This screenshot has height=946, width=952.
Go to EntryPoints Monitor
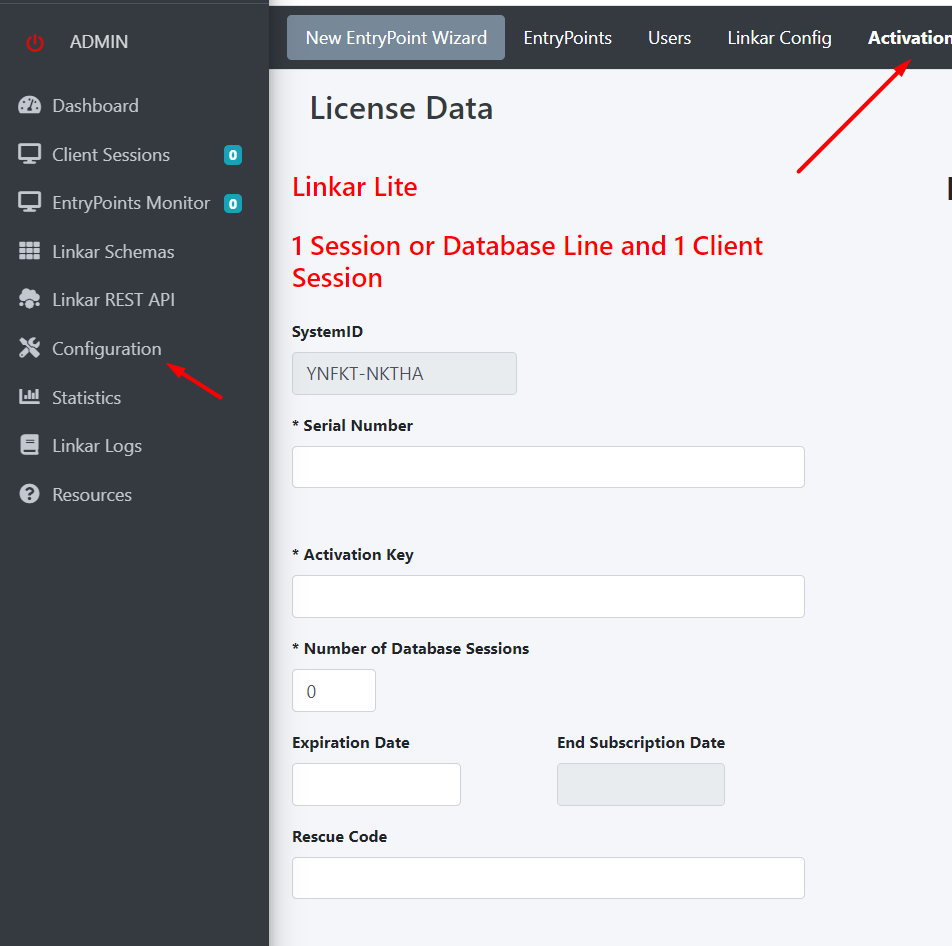(131, 203)
